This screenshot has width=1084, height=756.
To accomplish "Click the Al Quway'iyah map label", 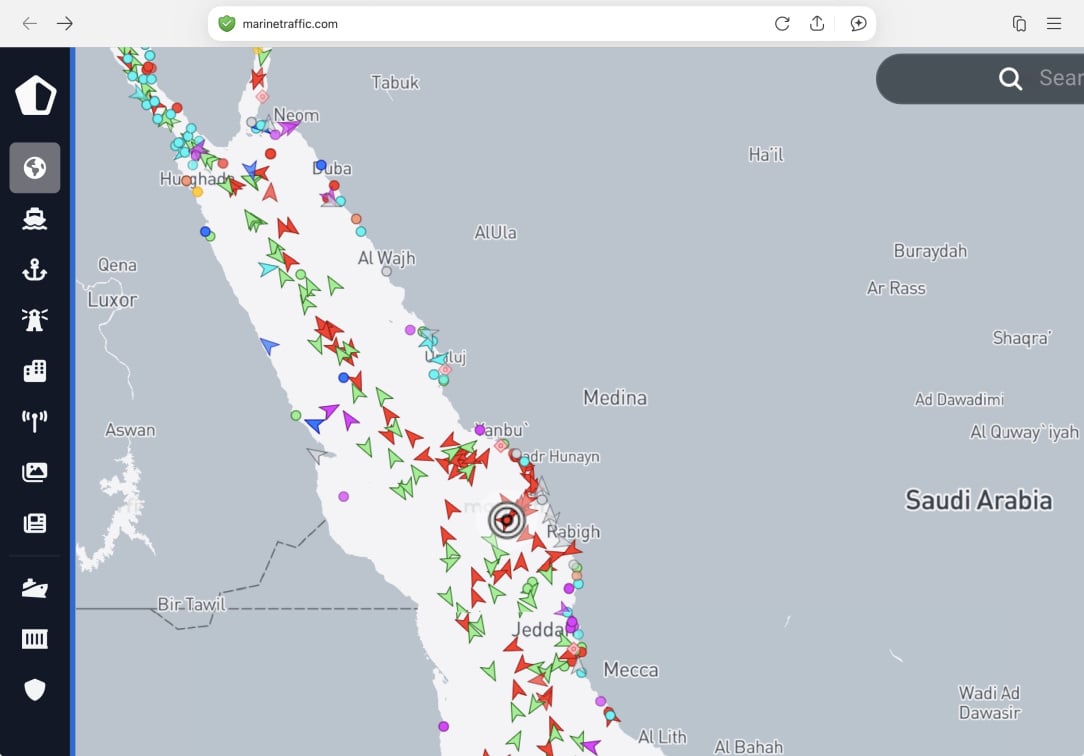I will tap(1024, 432).
